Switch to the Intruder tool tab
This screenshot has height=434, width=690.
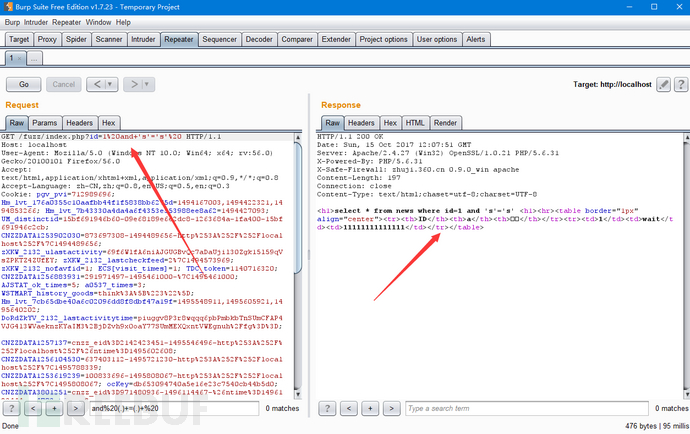[143, 39]
